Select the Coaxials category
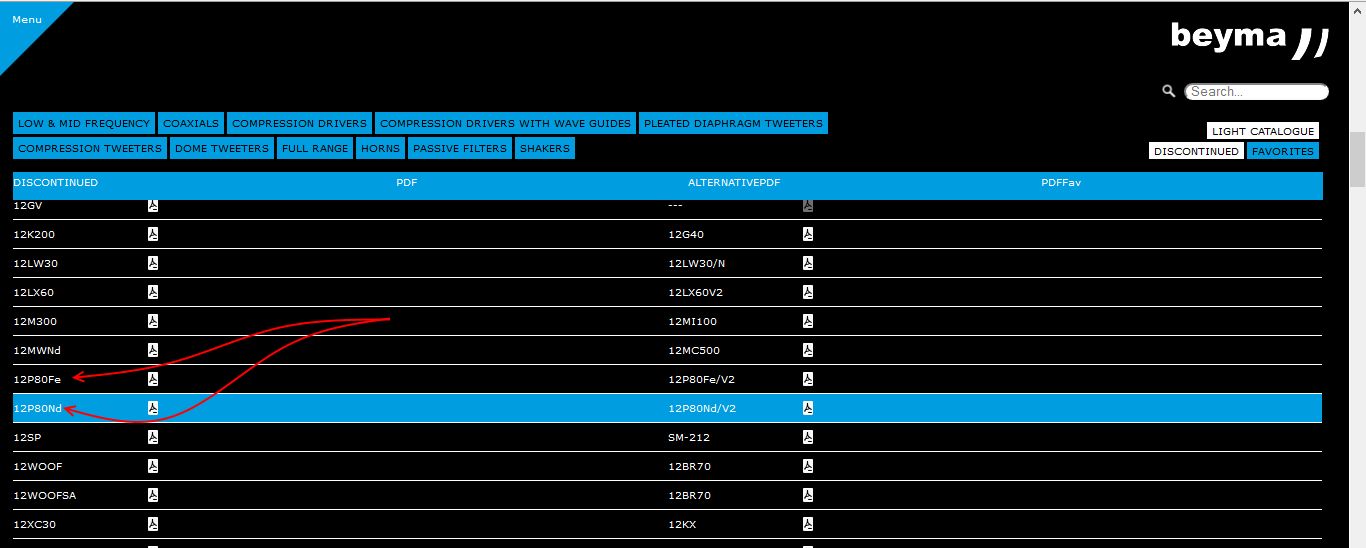 (191, 123)
